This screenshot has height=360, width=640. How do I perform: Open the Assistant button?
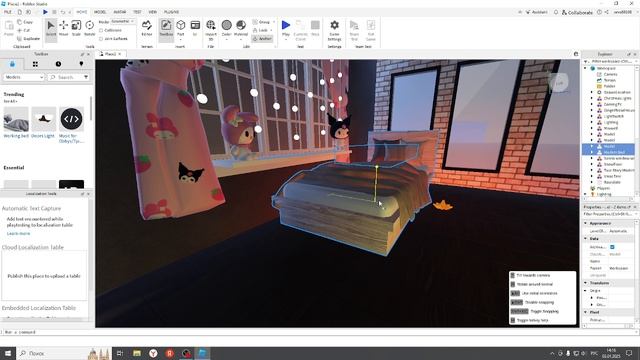(537, 12)
